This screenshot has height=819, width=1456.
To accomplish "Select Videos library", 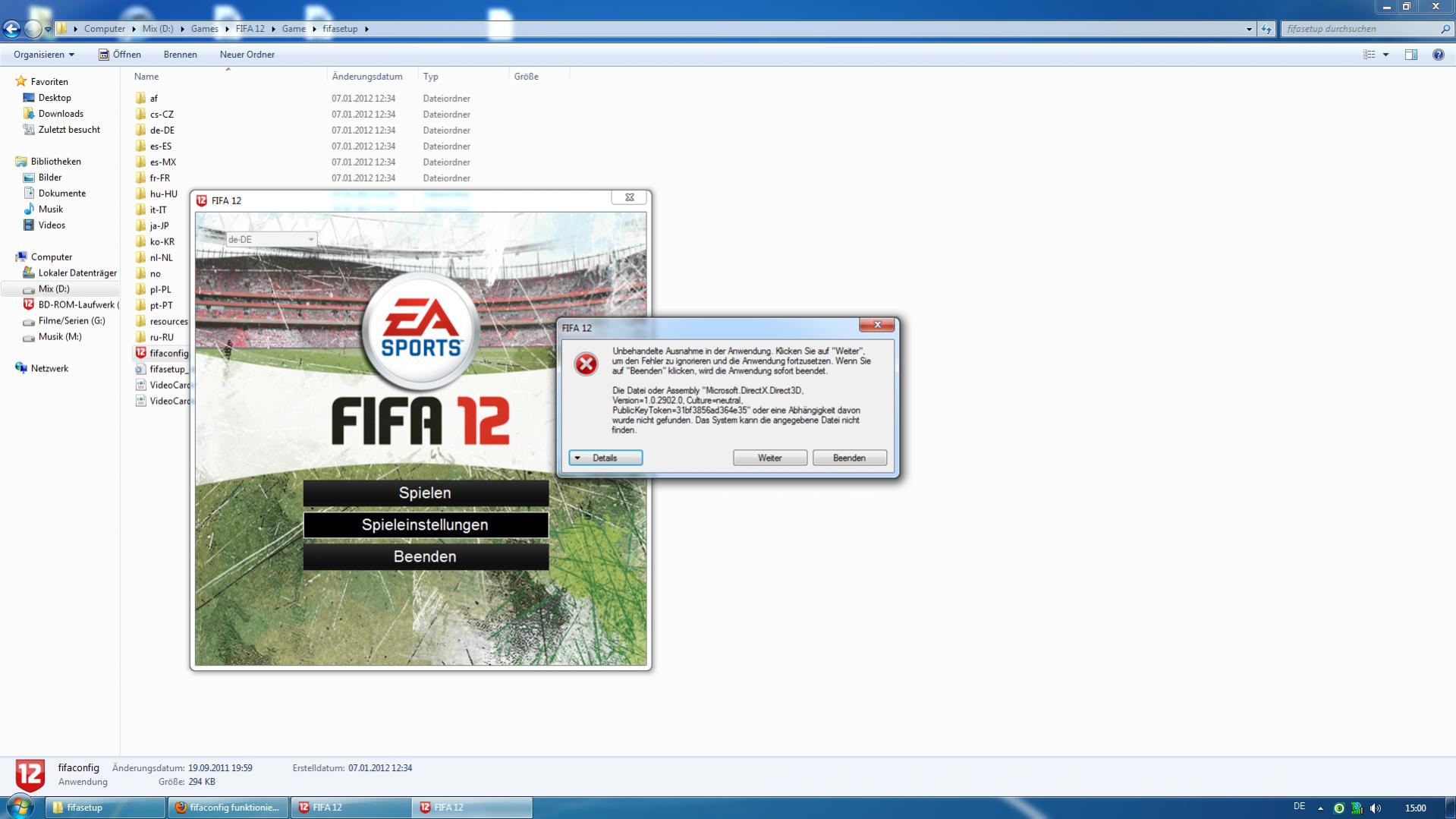I will tap(52, 225).
